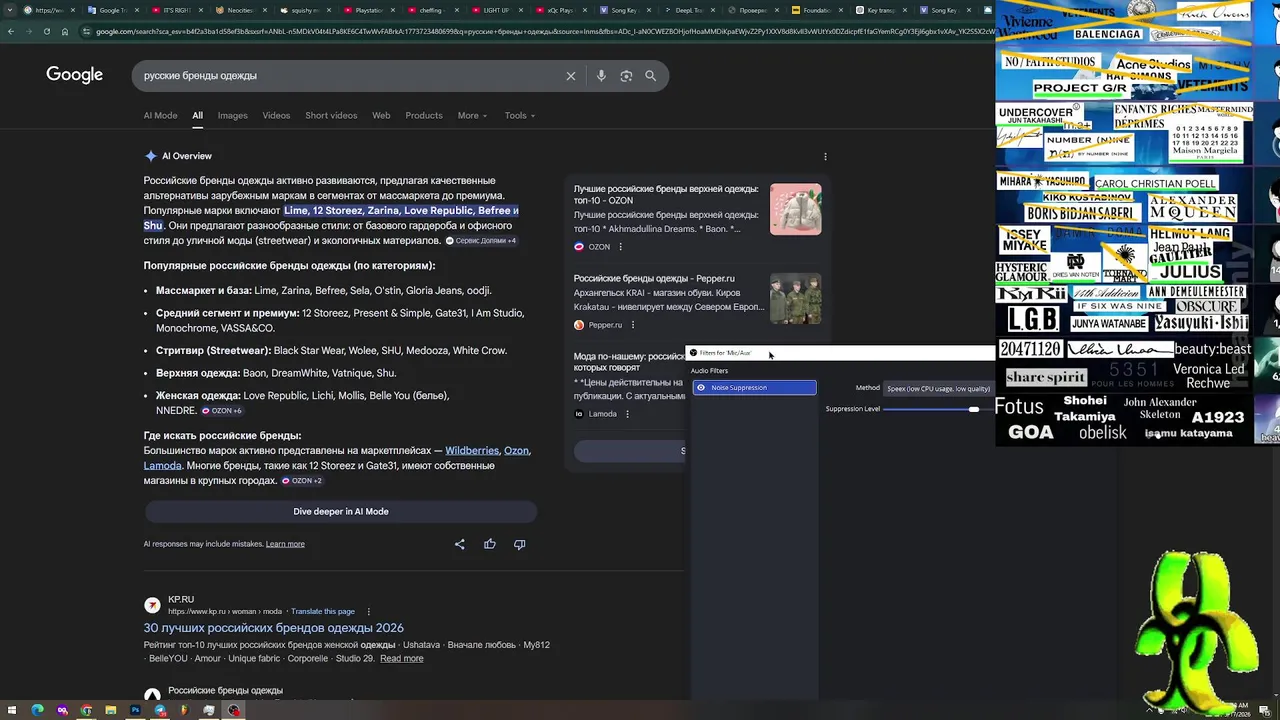
Task: Open the Windows Start menu
Action: coord(12,710)
